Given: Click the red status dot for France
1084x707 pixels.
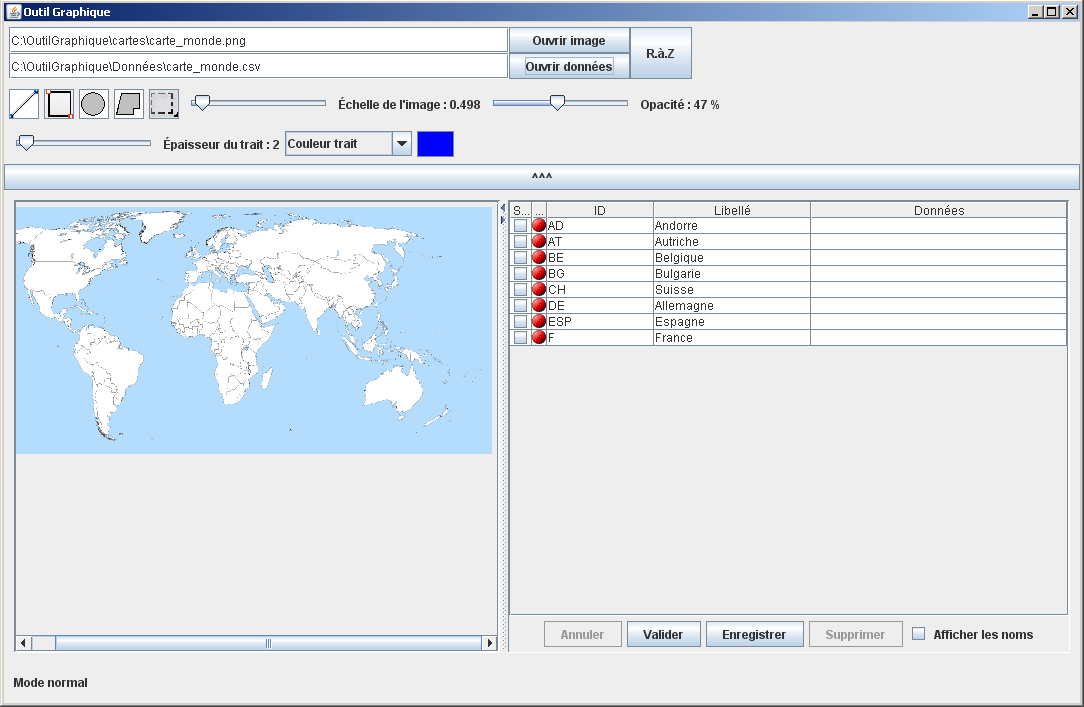Looking at the screenshot, I should (x=539, y=338).
